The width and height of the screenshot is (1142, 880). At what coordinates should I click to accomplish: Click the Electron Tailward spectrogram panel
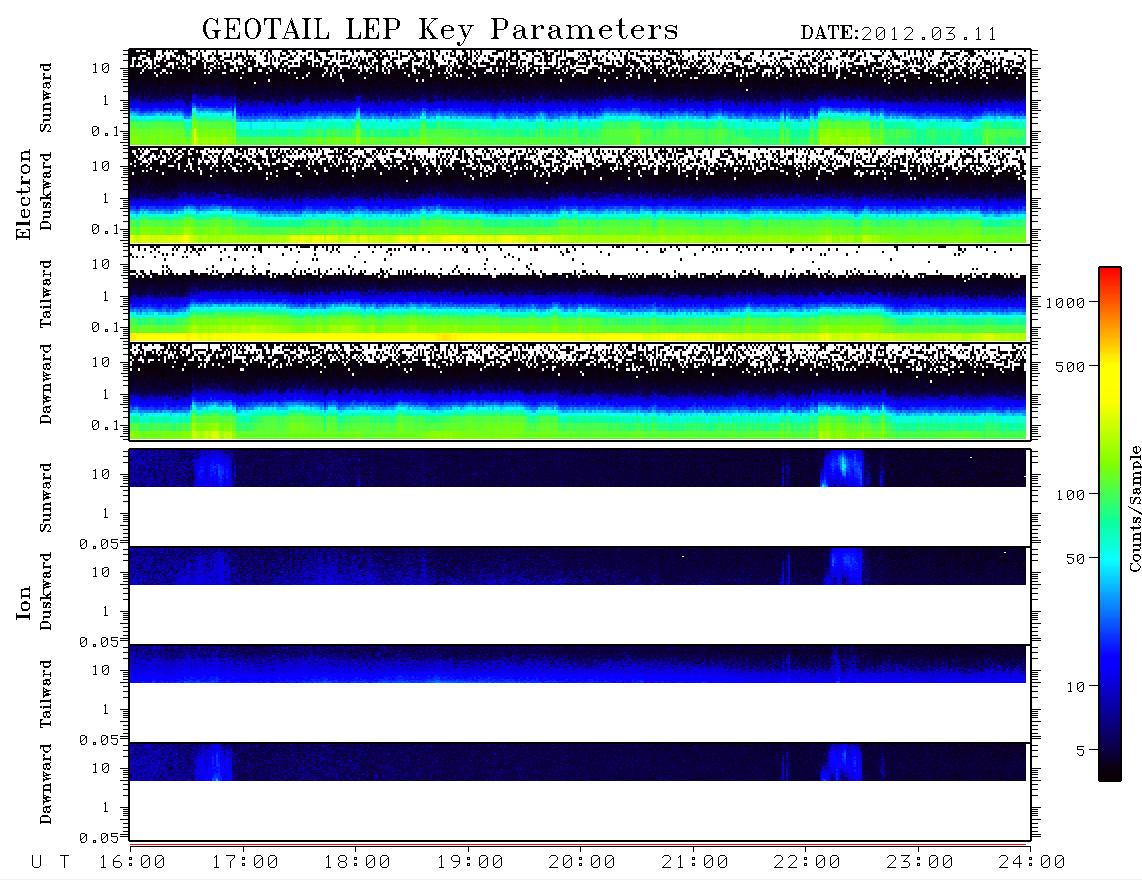[578, 293]
